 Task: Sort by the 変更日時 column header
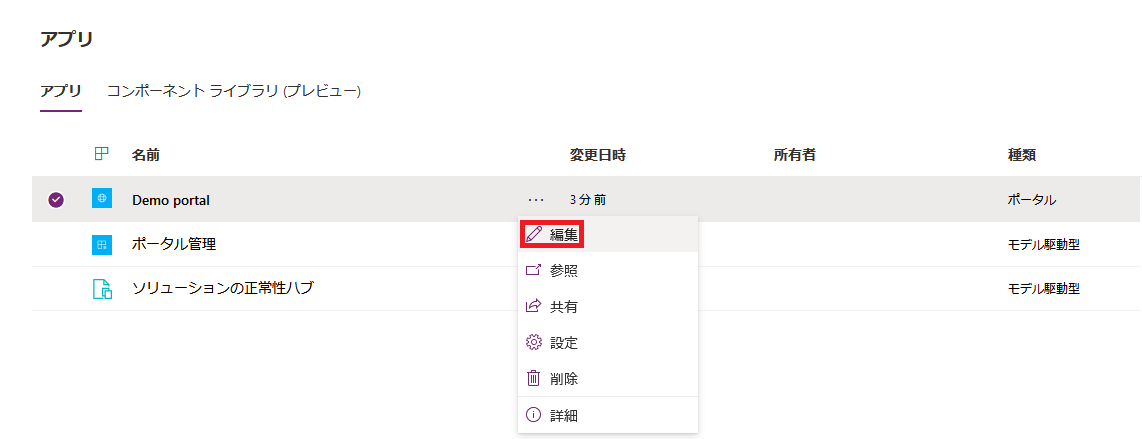pyautogui.click(x=598, y=155)
